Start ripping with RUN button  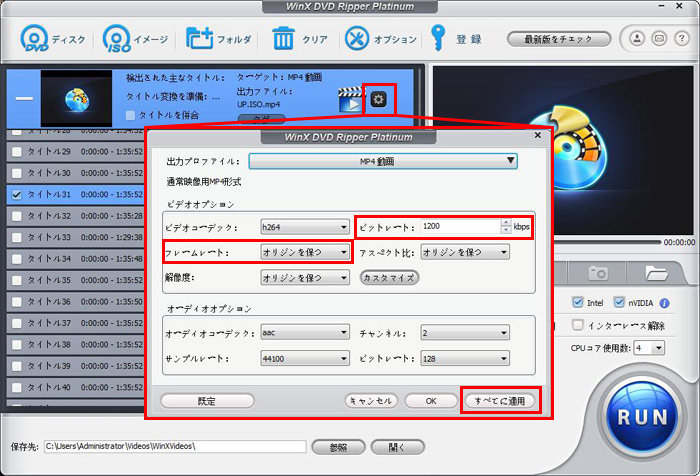point(642,418)
